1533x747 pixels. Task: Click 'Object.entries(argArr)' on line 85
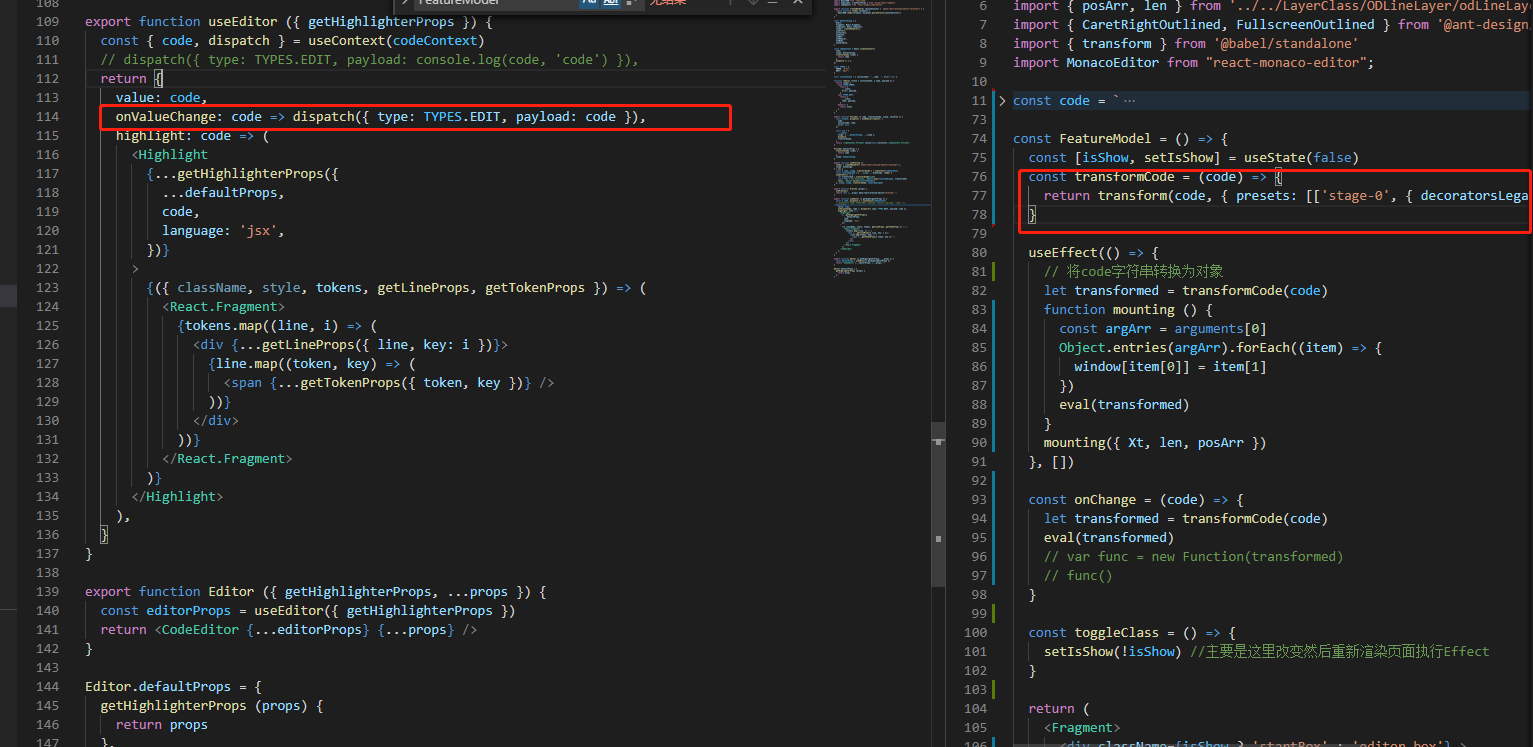1144,348
